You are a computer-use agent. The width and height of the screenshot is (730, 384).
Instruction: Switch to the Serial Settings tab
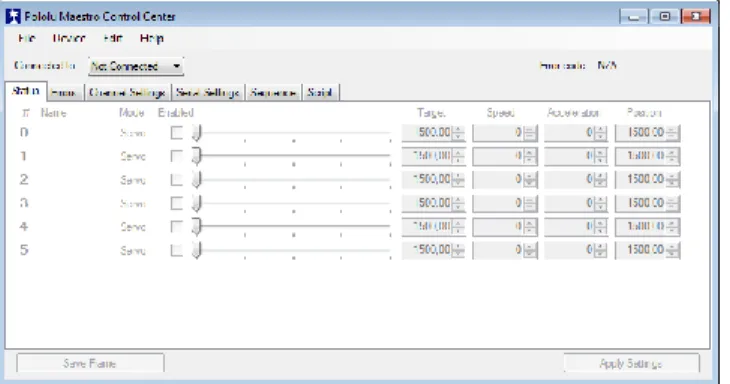(208, 93)
